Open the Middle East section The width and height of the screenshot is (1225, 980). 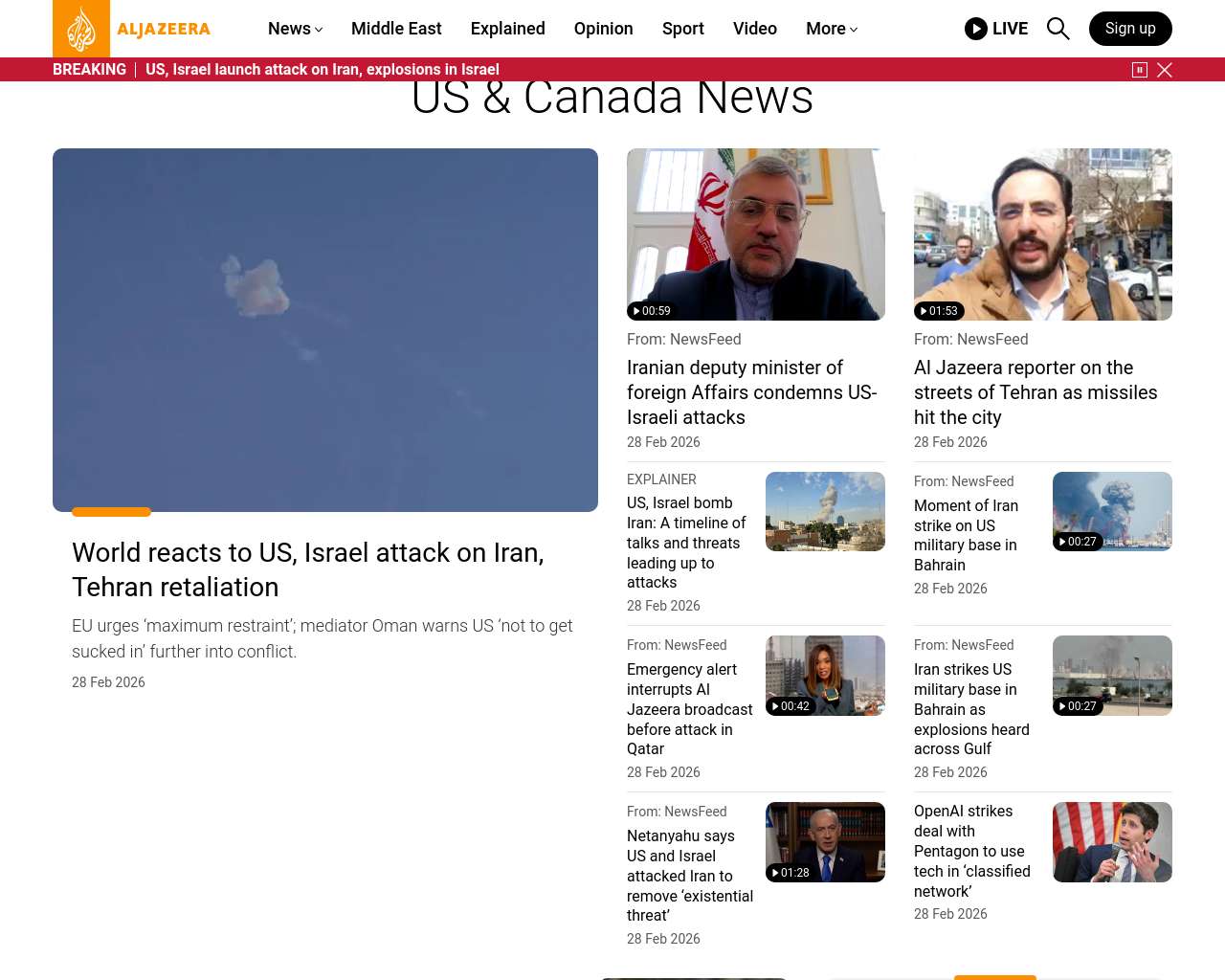396,29
